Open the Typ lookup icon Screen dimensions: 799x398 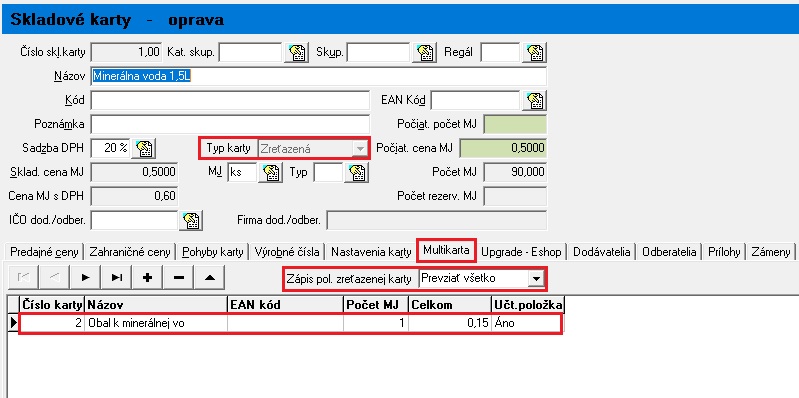pos(356,173)
